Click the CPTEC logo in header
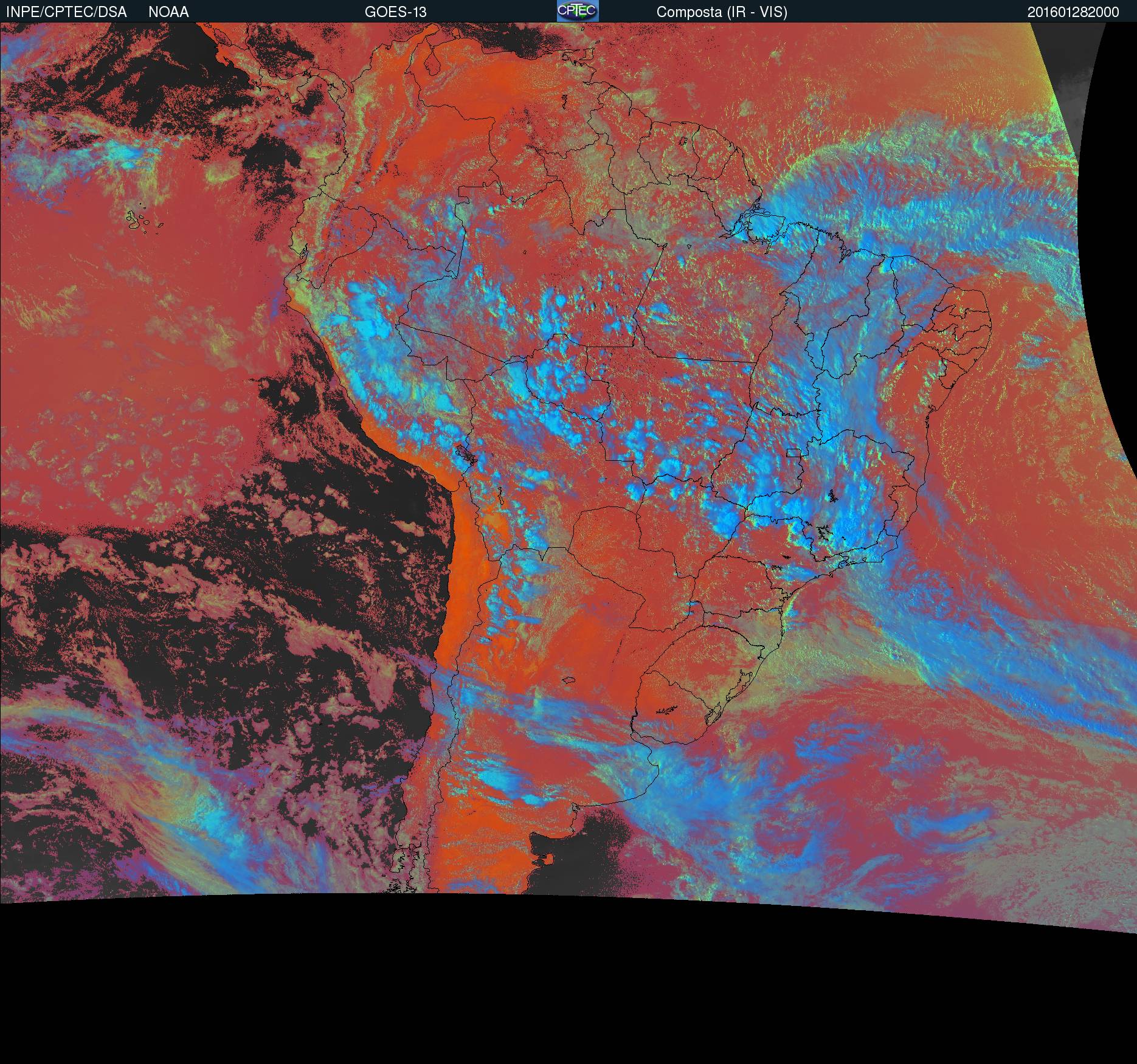Viewport: 1137px width, 1064px height. pyautogui.click(x=578, y=11)
